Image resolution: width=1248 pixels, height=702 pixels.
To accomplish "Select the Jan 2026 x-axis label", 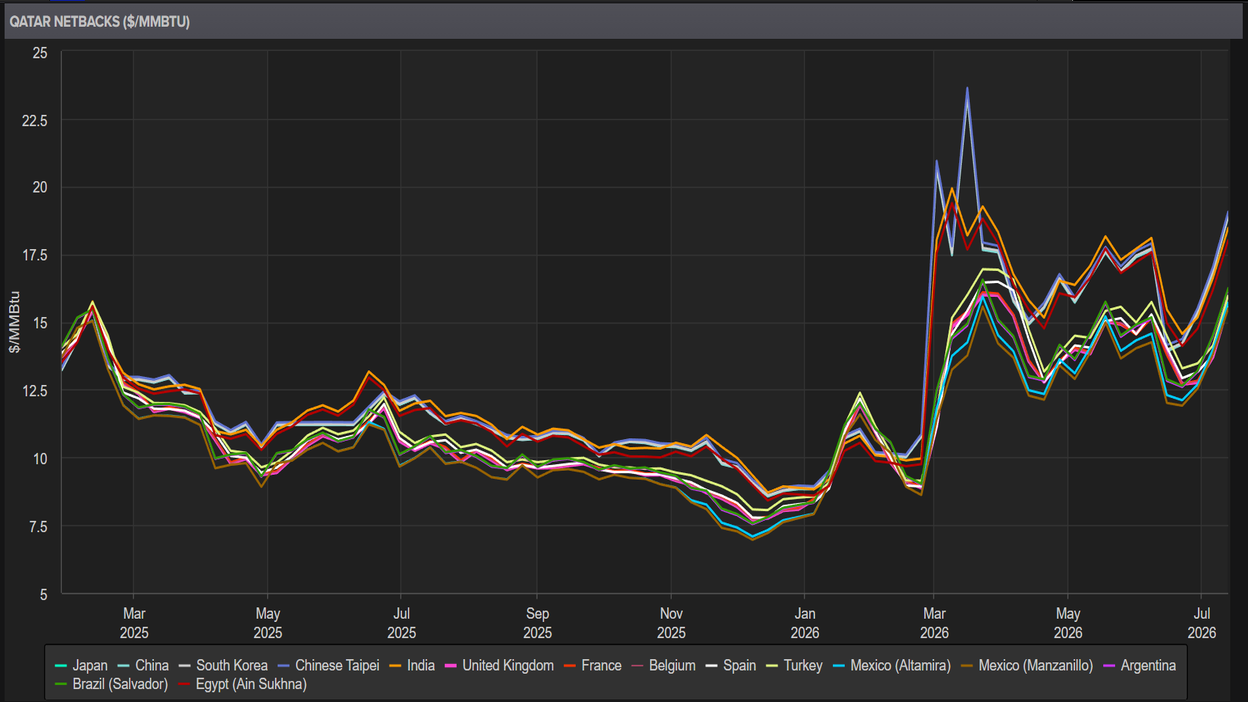I will click(805, 623).
